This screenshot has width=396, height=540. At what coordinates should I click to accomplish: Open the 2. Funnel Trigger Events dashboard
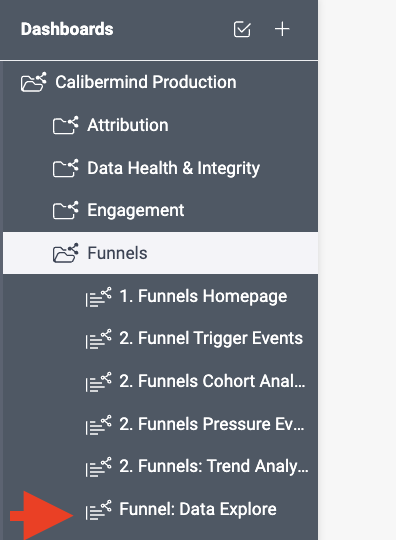[211, 338]
